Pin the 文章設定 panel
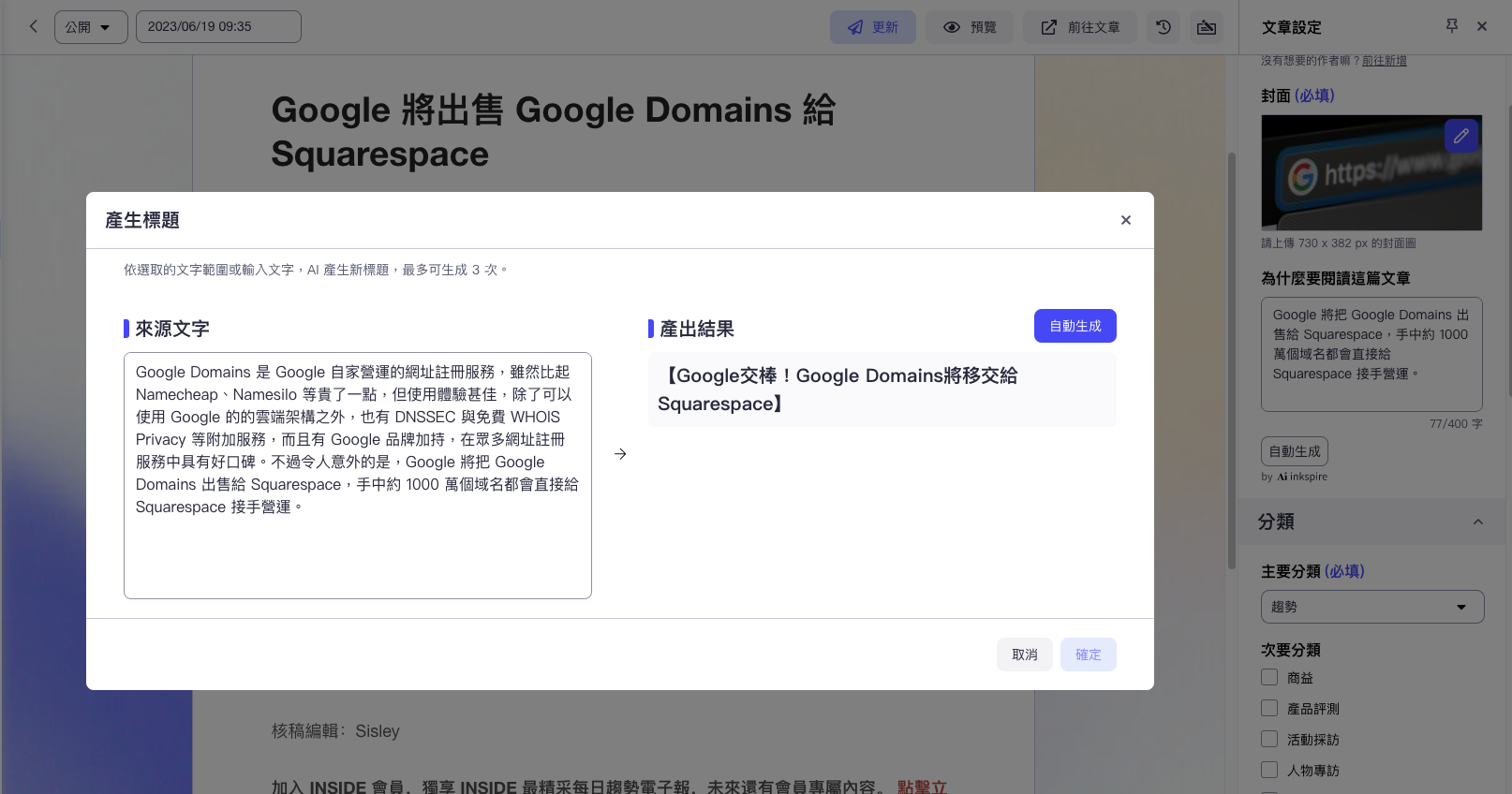Image resolution: width=1512 pixels, height=794 pixels. coord(1452,26)
